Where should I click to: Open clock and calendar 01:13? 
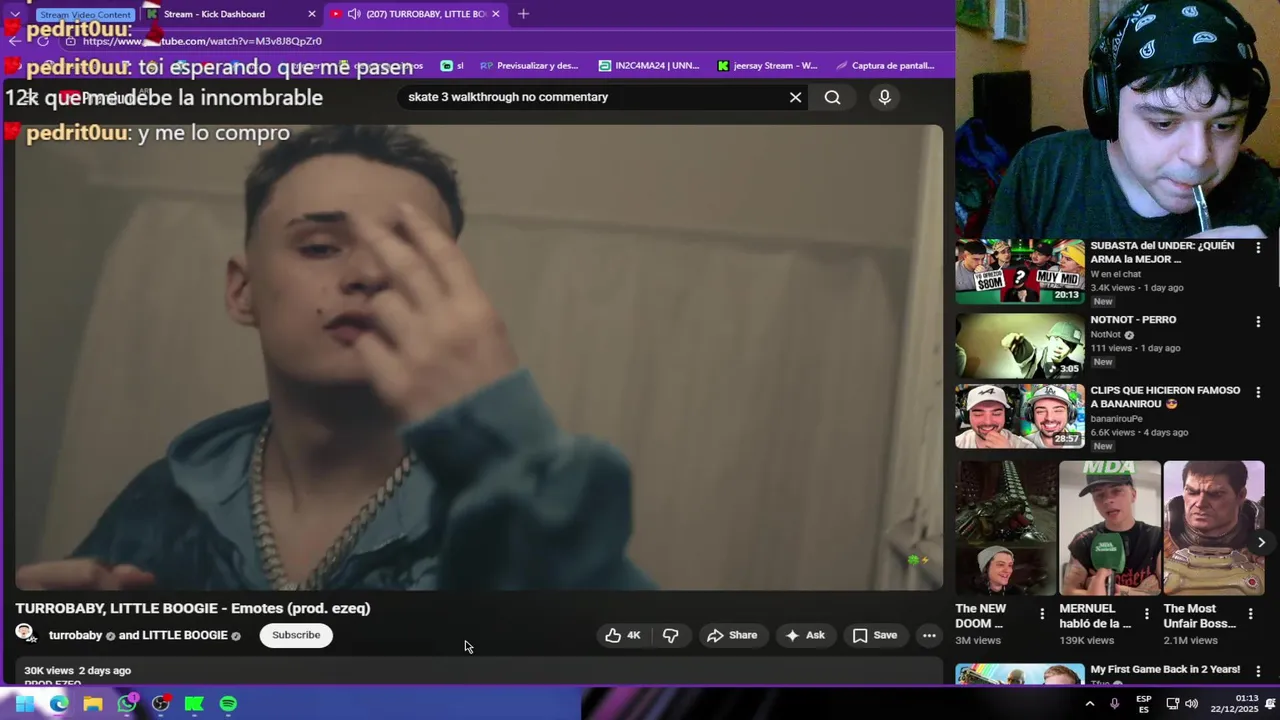tap(1234, 704)
